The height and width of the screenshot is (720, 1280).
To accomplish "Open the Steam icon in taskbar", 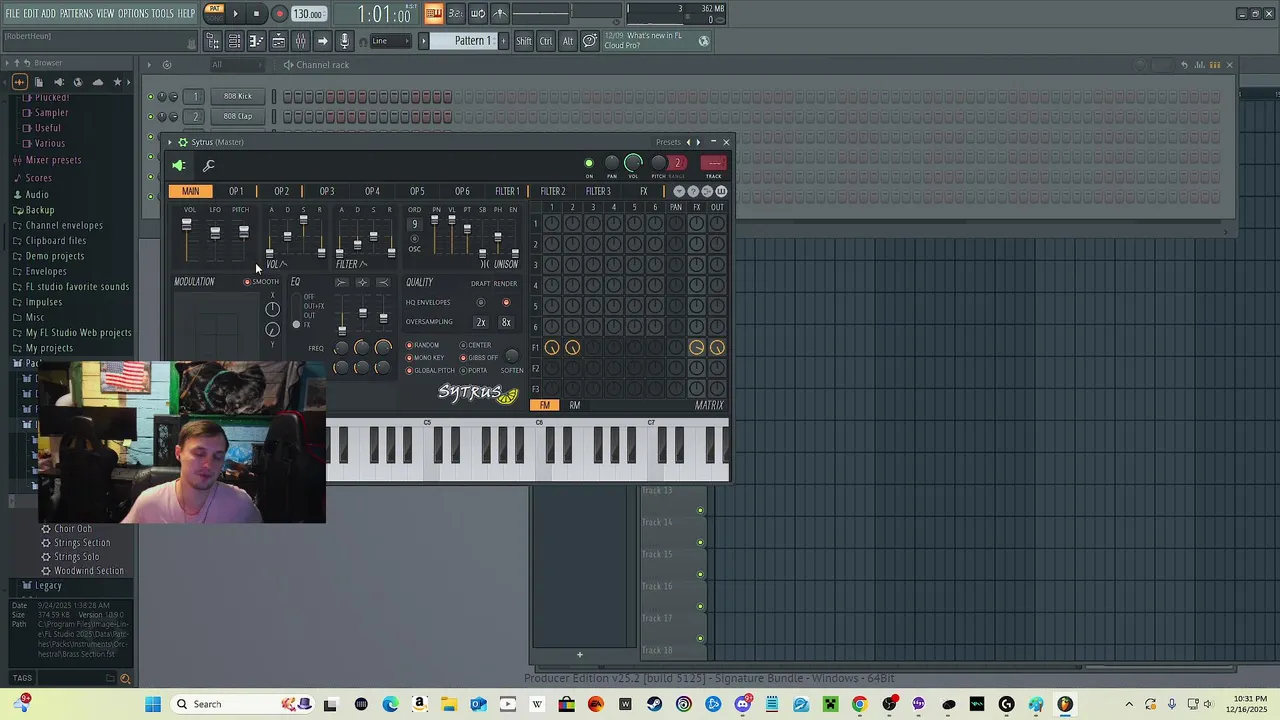I will pyautogui.click(x=655, y=704).
